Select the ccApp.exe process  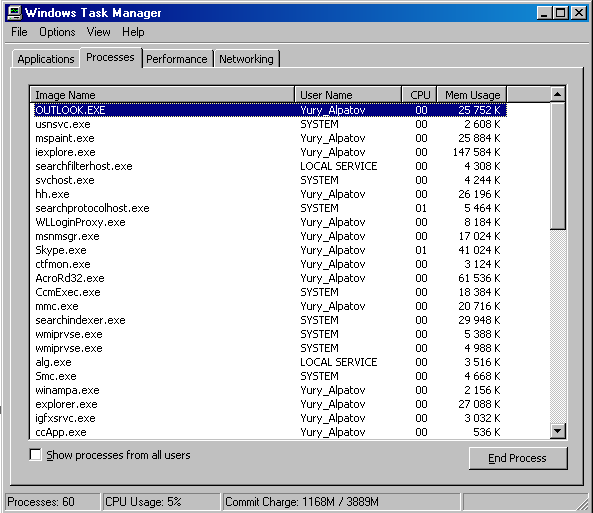[x=270, y=432]
